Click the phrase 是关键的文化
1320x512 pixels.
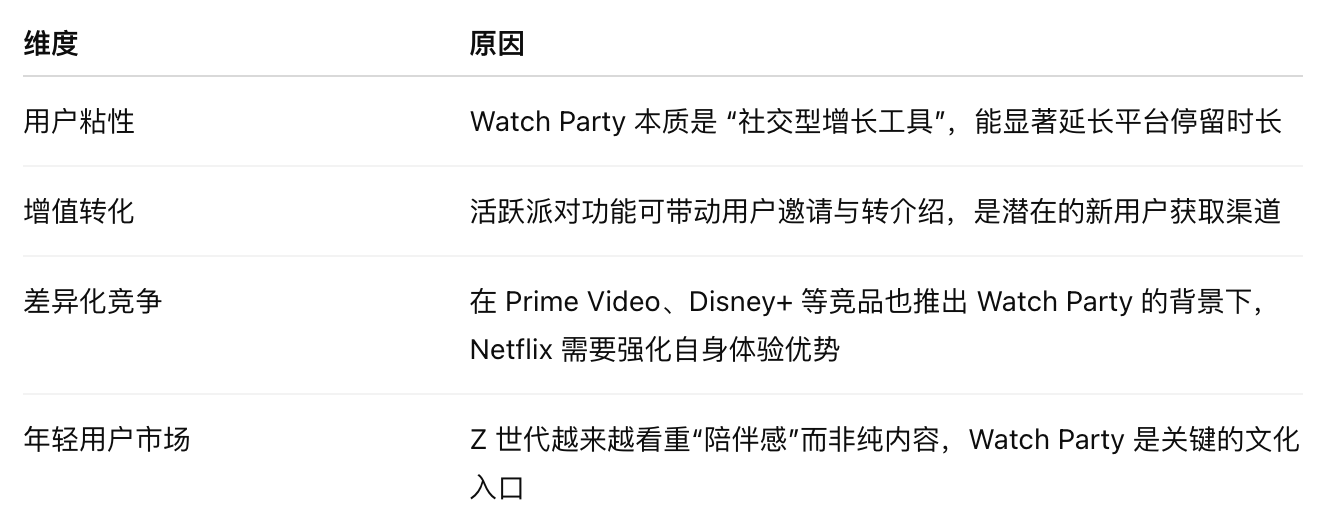[1217, 439]
